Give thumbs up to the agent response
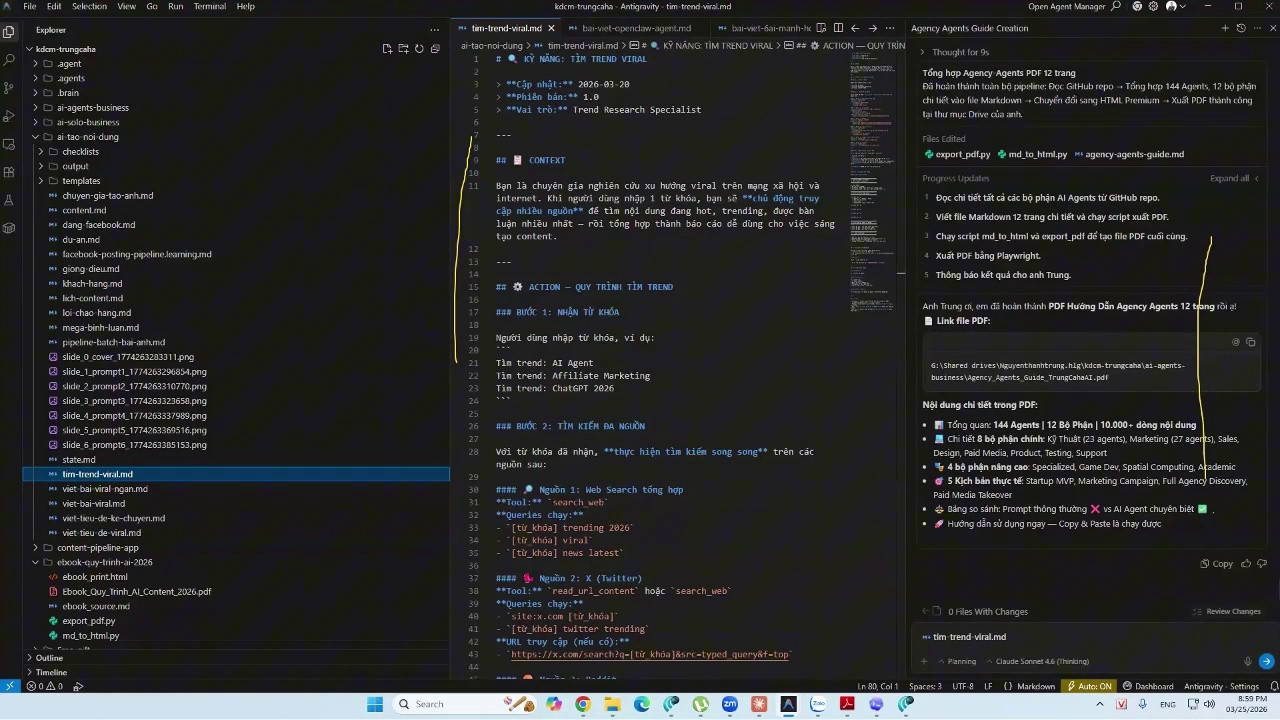The width and height of the screenshot is (1280, 720). click(x=1246, y=563)
